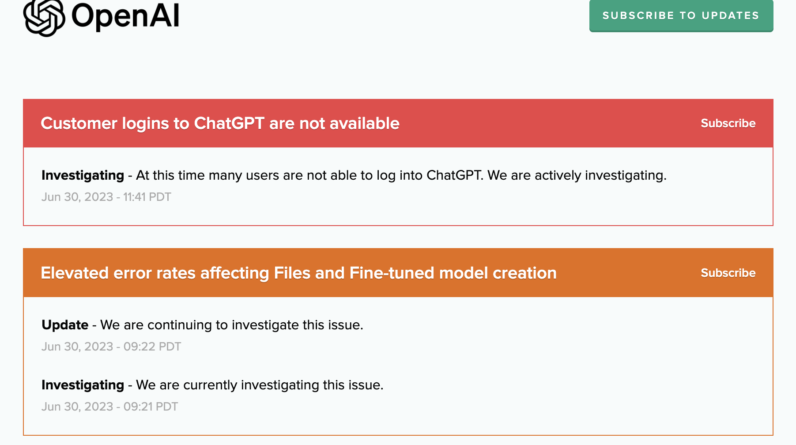Click the 'Jun 30, 2023 - 09:21 PDT' timestamp
The image size is (796, 445).
[109, 407]
